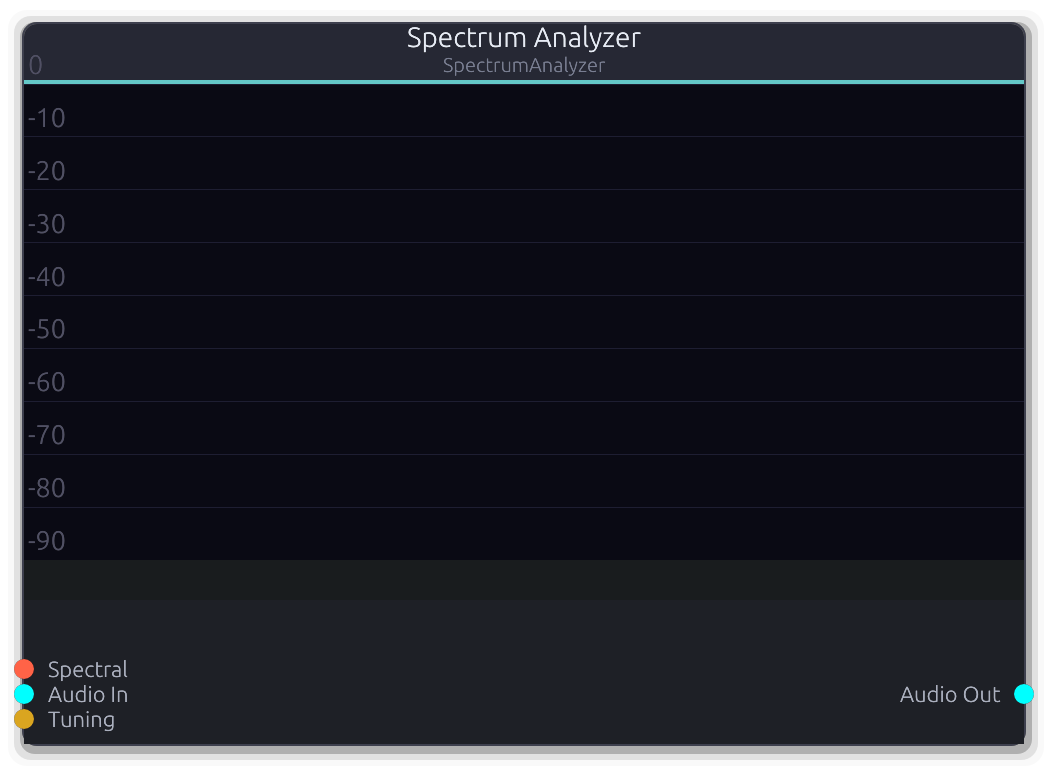Toggle the Tuning input connection
This screenshot has height=768, width=1048.
[22, 719]
